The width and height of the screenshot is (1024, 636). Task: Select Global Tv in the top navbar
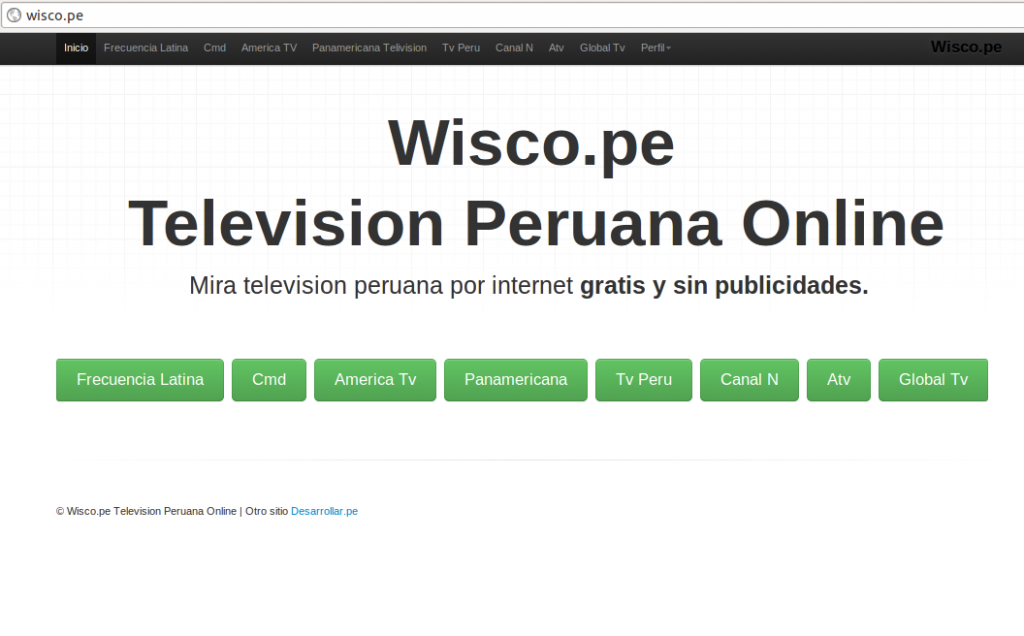pos(602,48)
